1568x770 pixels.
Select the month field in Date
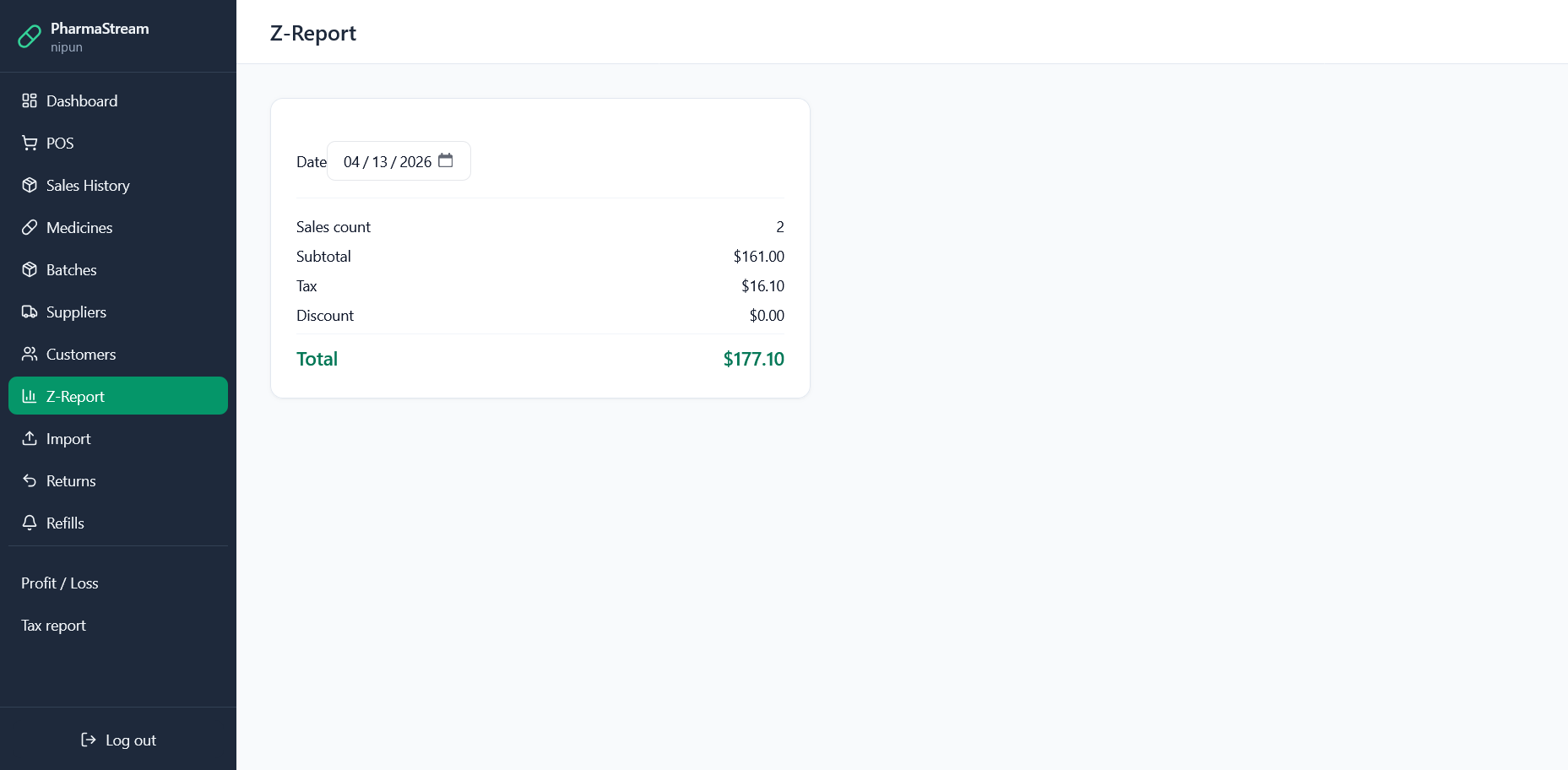(351, 162)
